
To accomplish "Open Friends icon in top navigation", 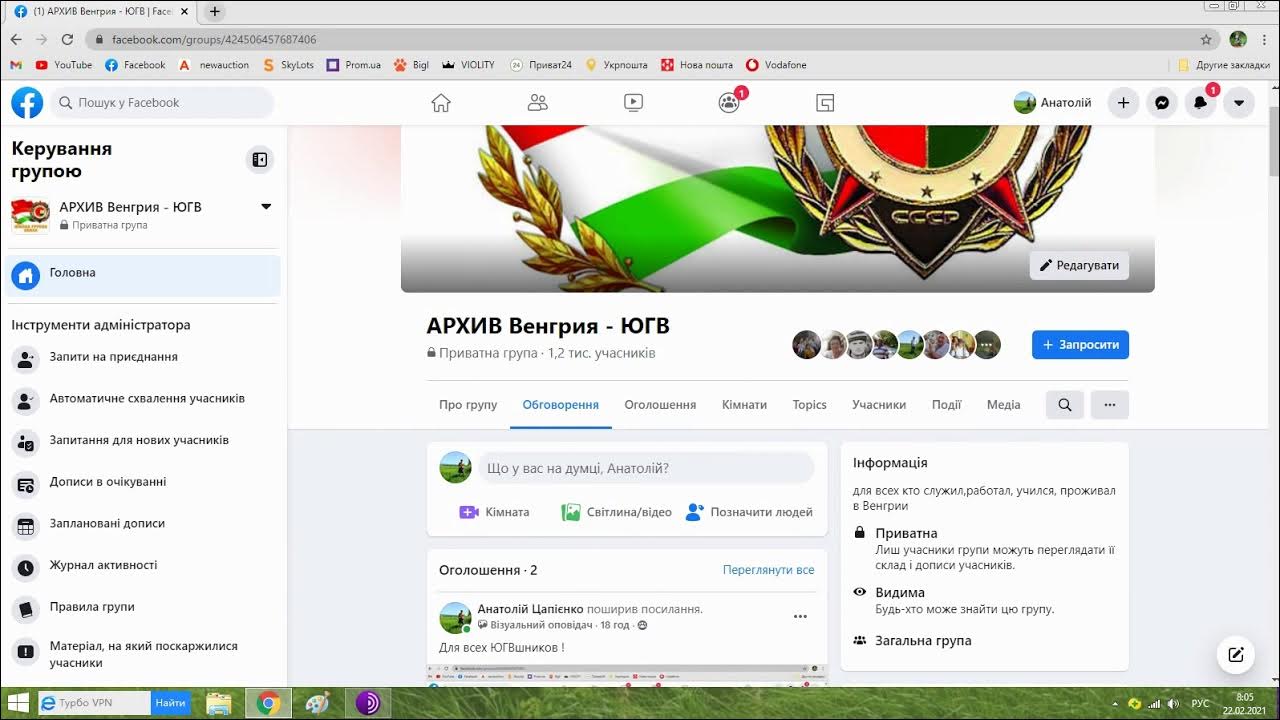I will point(537,102).
